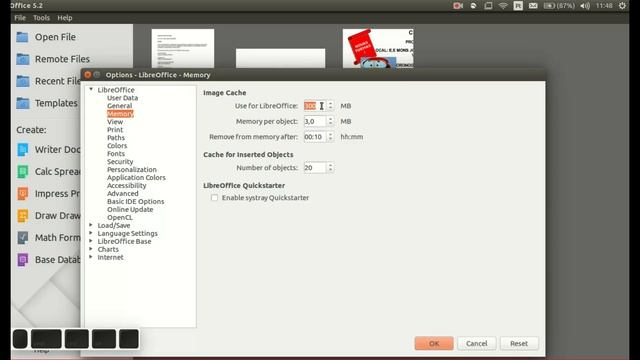Open the recent document thumbnail with red banner

[x=378, y=48]
